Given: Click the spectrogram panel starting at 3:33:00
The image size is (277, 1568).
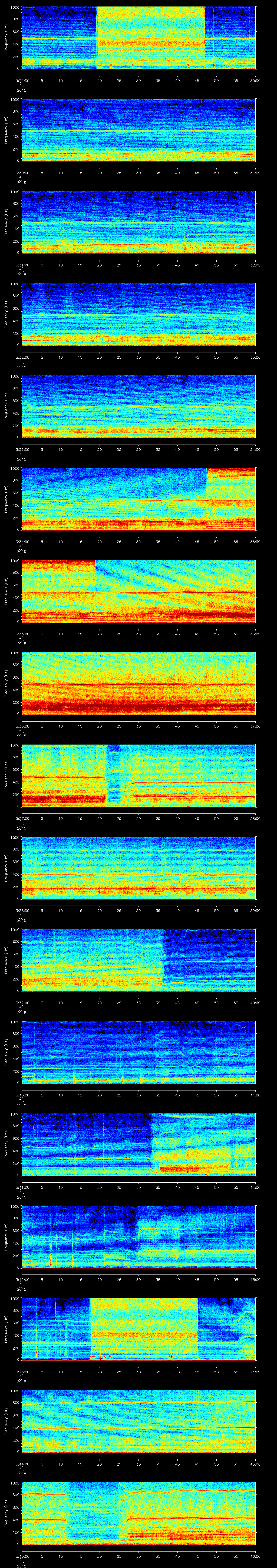Looking at the screenshot, I should pyautogui.click(x=138, y=407).
